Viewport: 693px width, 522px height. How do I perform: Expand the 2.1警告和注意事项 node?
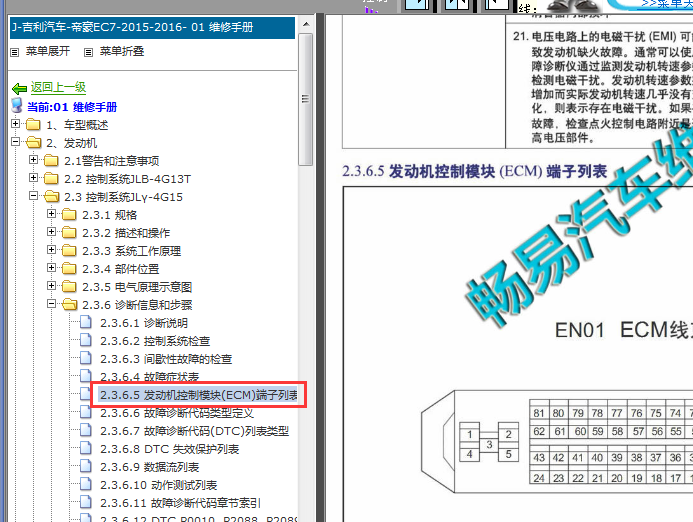click(x=34, y=160)
